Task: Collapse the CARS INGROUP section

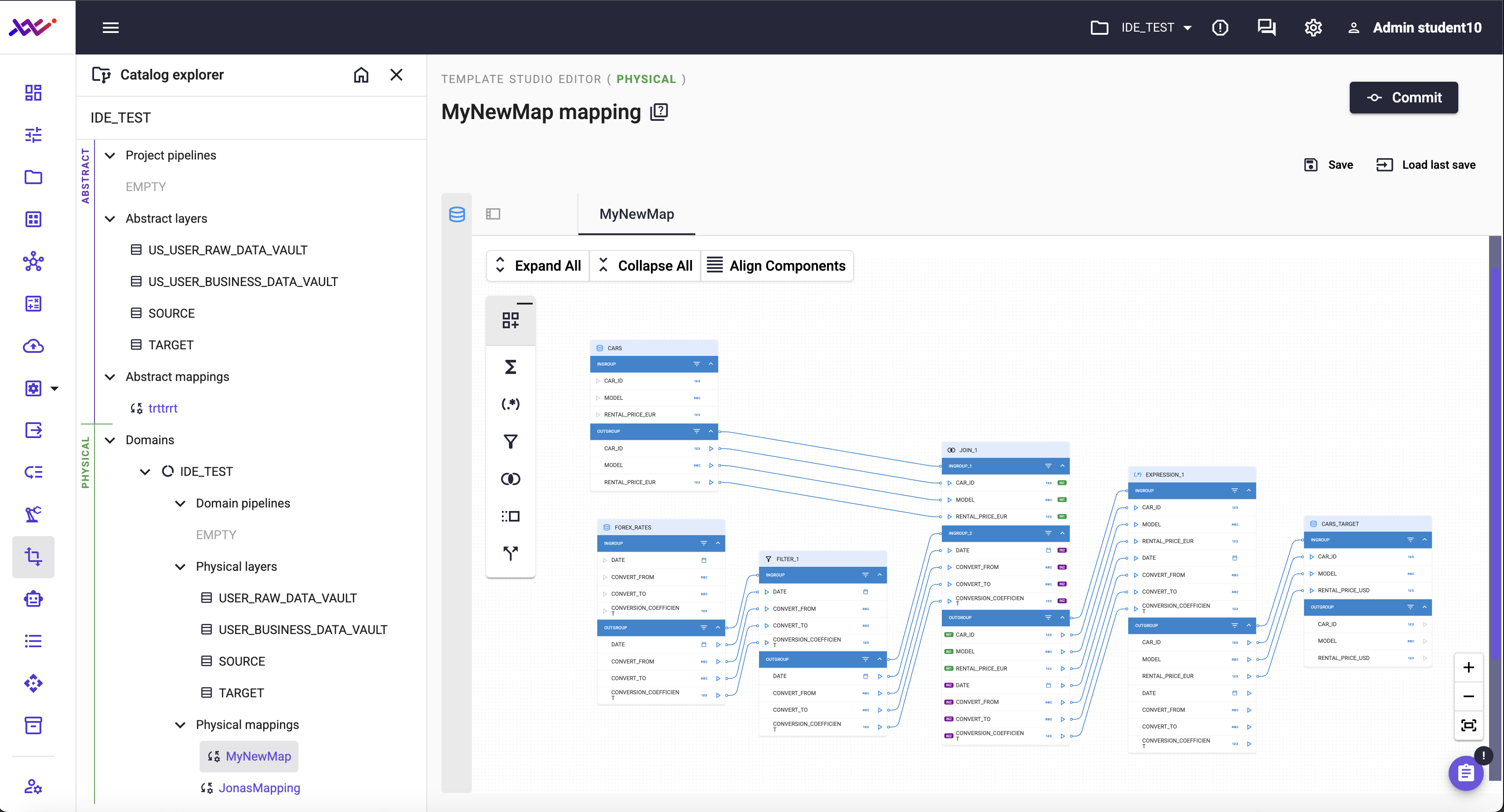Action: [711, 364]
